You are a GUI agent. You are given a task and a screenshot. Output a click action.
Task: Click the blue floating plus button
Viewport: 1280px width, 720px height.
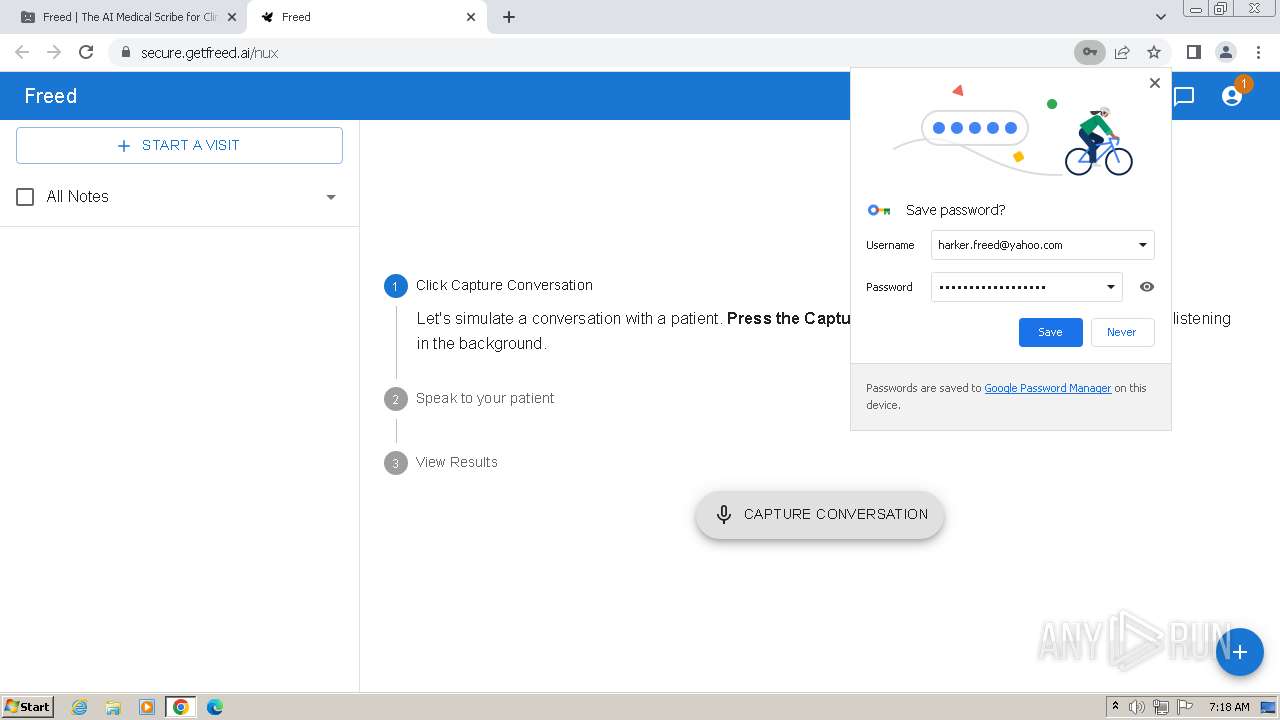[1240, 652]
